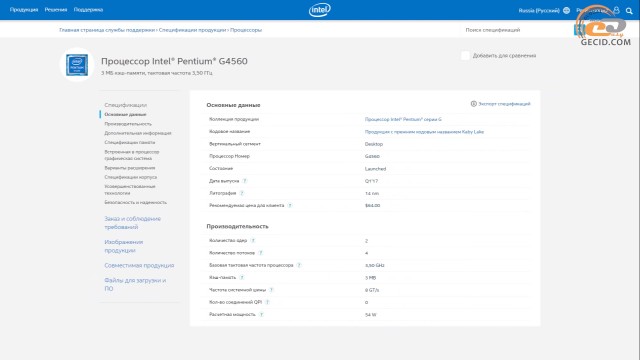Open help icon next to Базовая тактовая частота процессора
640x360 pixels.
coord(299,265)
